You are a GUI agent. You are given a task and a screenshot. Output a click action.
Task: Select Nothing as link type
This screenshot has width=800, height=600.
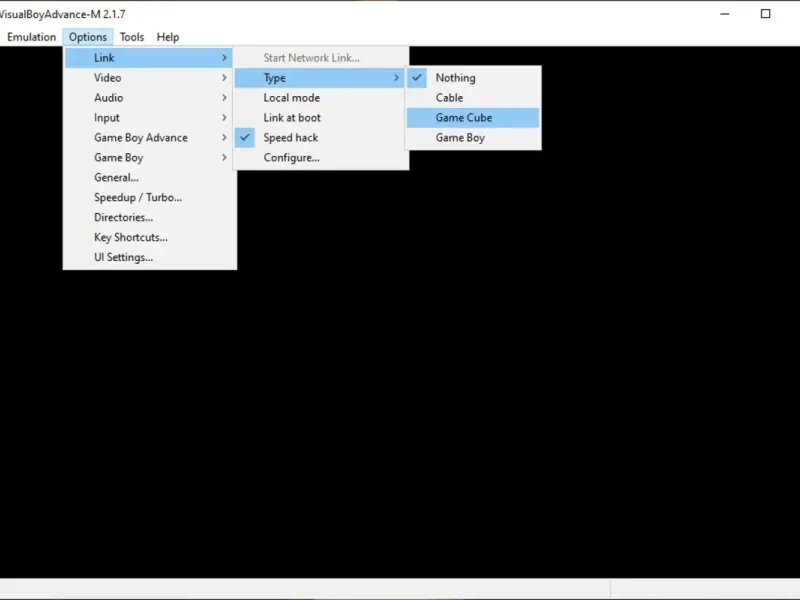473,78
